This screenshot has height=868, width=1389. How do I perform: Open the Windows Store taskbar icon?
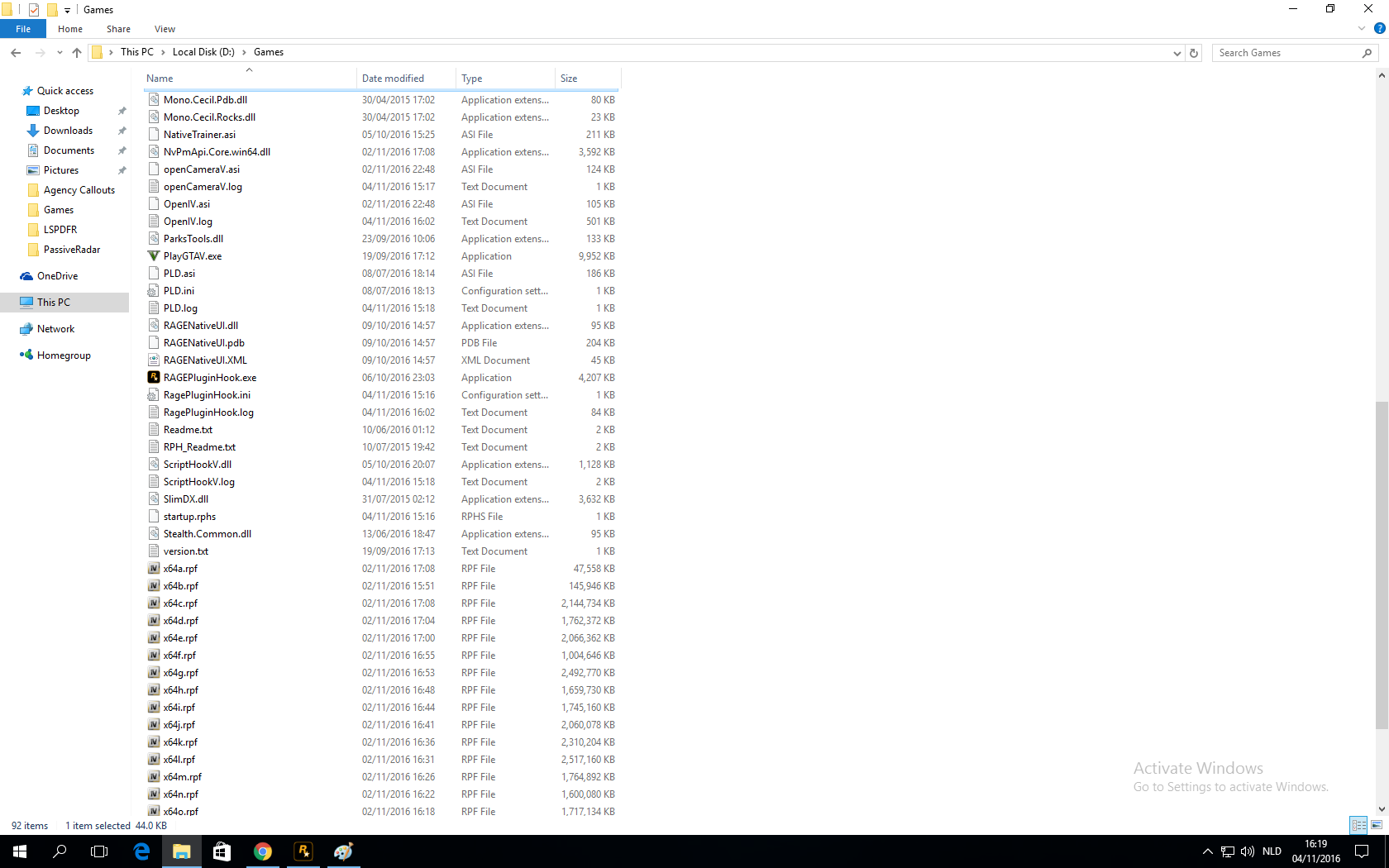coord(222,851)
